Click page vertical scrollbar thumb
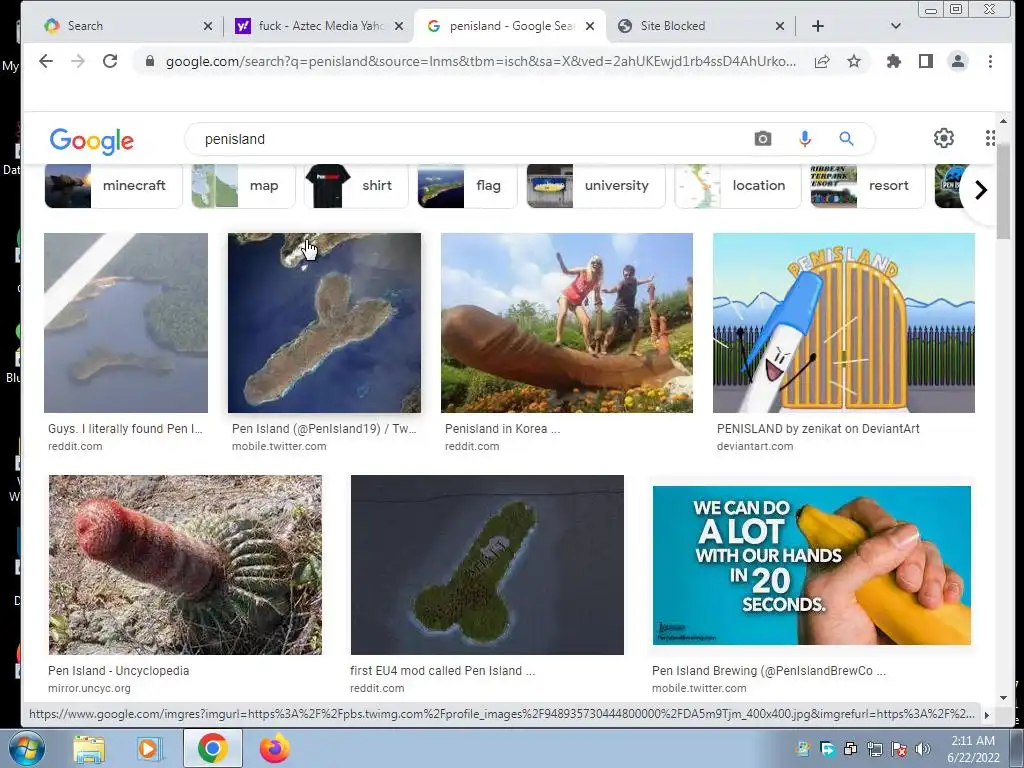This screenshot has width=1024, height=768. click(x=1003, y=189)
